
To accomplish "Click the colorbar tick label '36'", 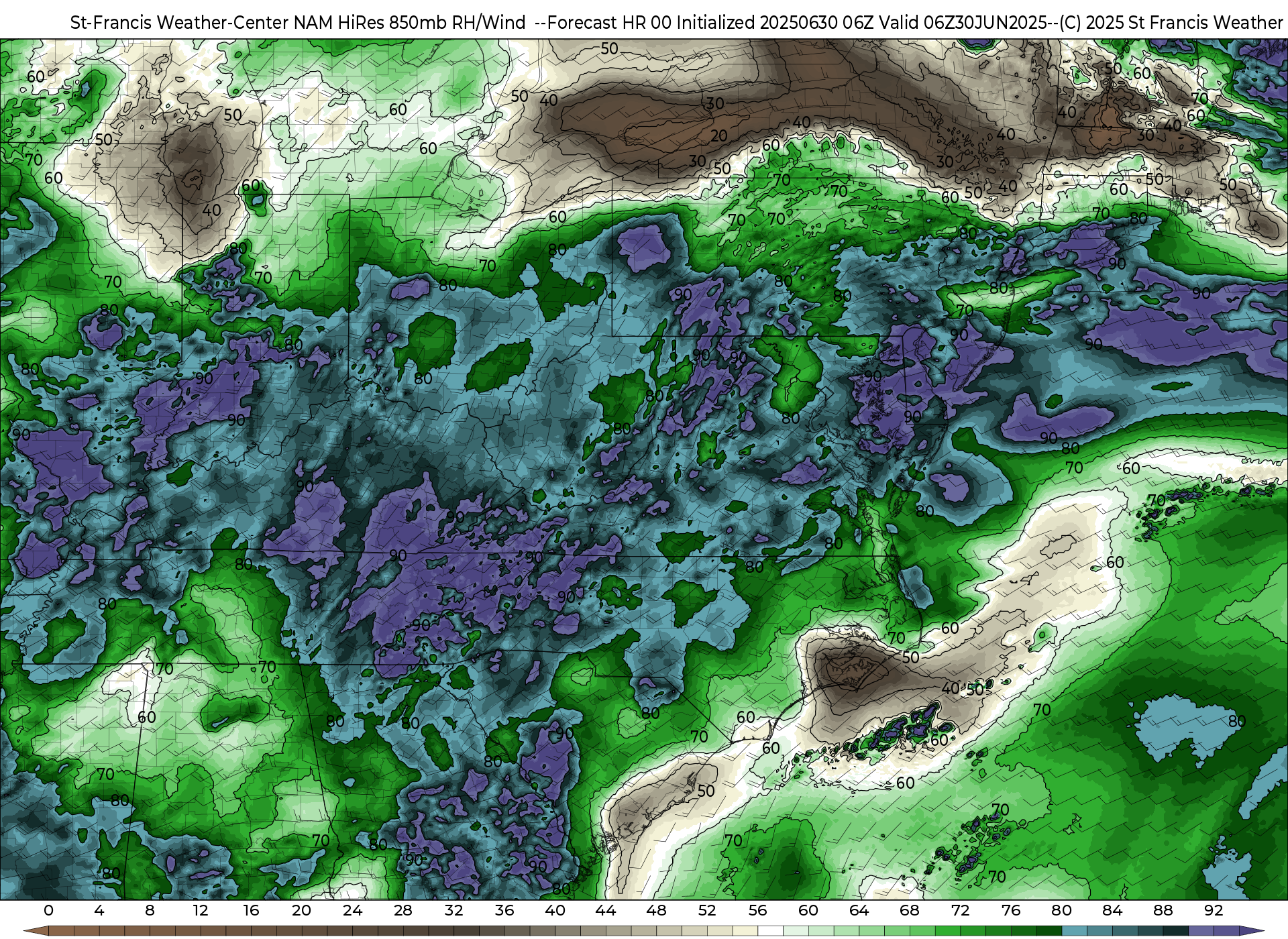I will pyautogui.click(x=504, y=910).
